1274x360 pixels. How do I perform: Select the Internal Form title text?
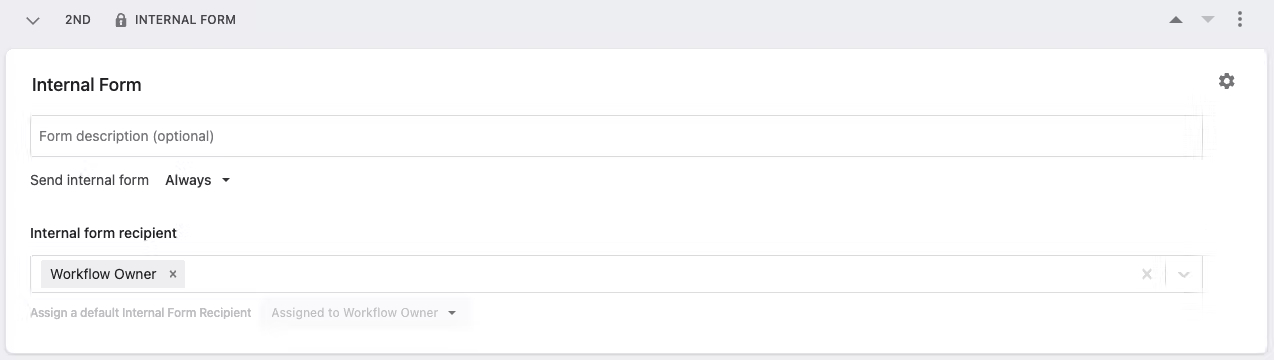(87, 85)
